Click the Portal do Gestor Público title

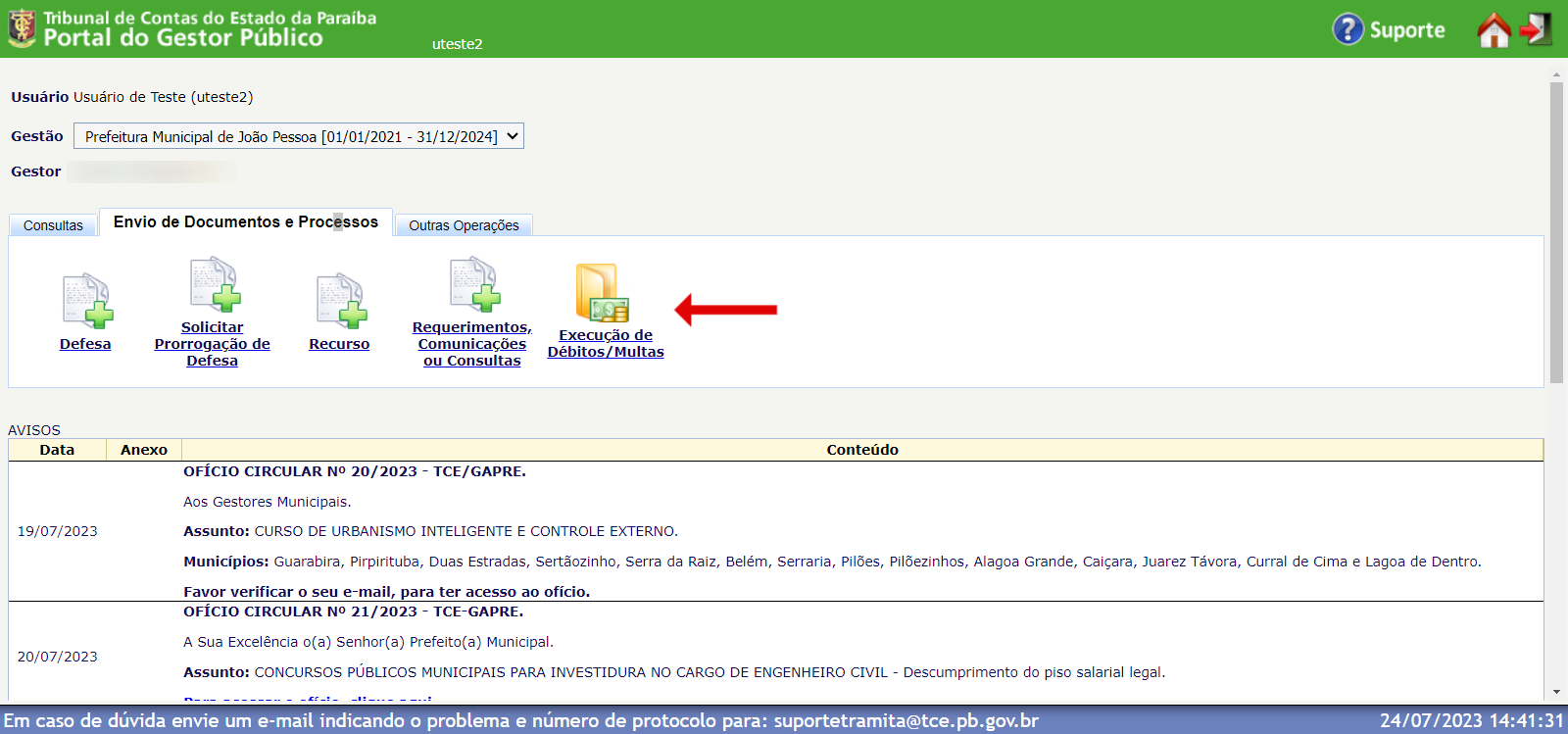coord(183,38)
